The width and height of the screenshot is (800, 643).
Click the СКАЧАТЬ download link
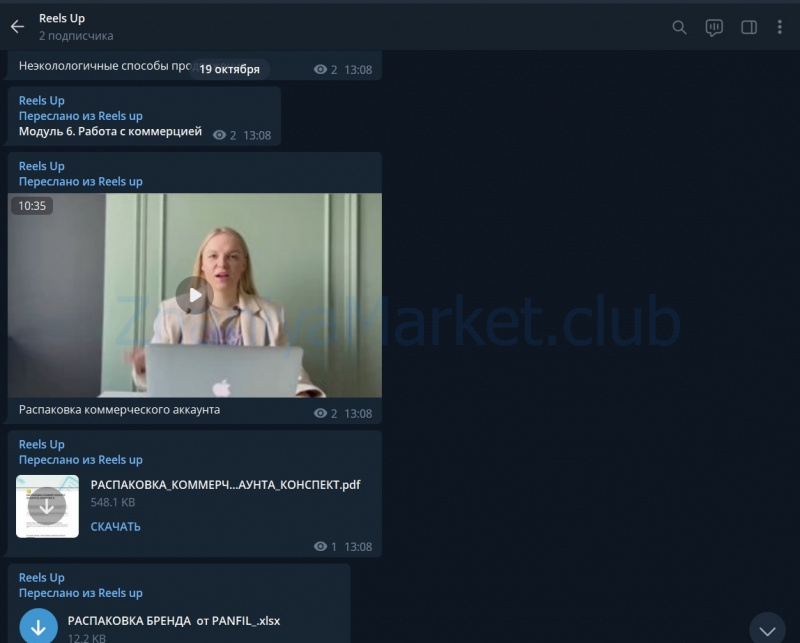click(x=115, y=526)
